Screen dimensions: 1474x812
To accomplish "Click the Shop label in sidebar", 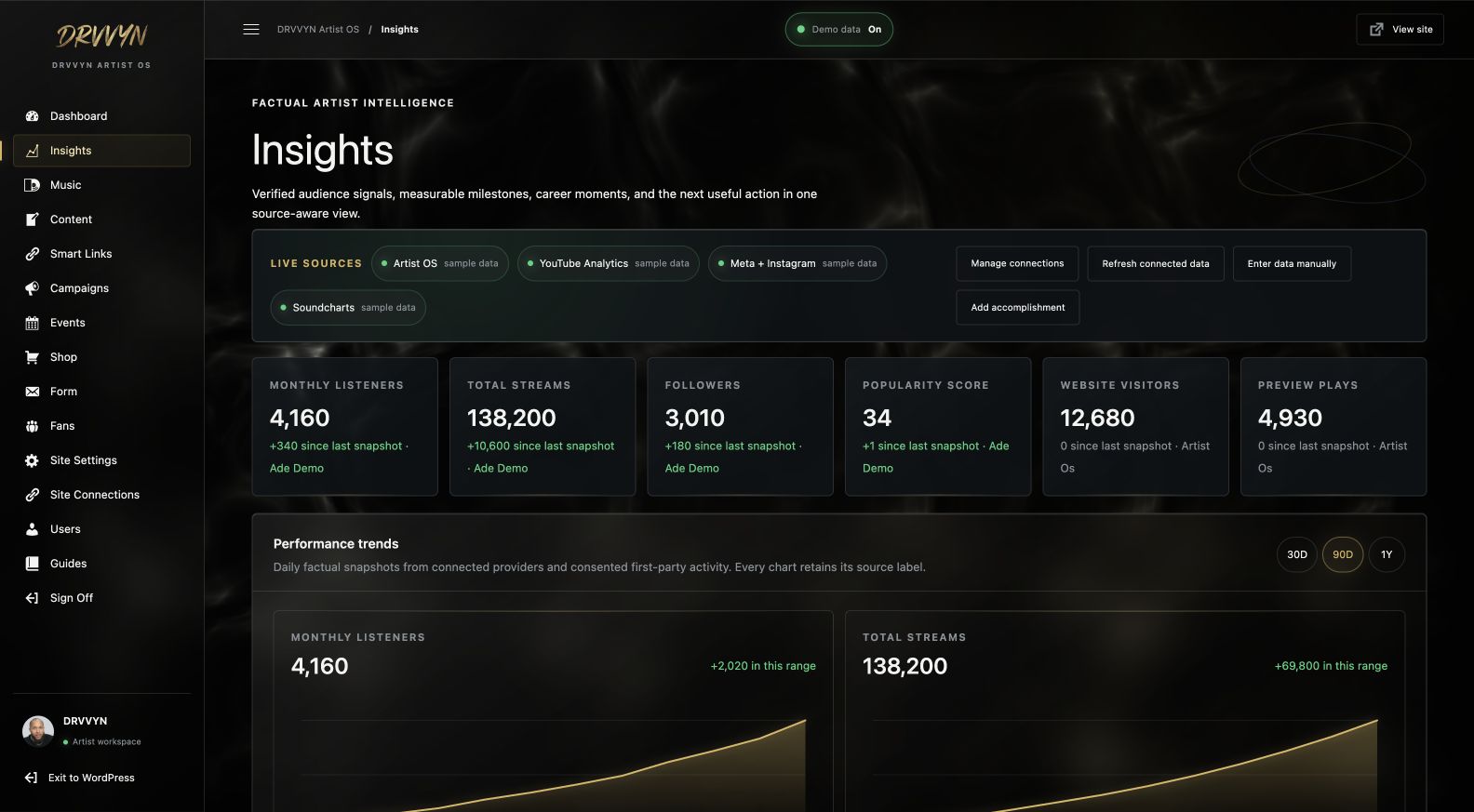I will 63,357.
